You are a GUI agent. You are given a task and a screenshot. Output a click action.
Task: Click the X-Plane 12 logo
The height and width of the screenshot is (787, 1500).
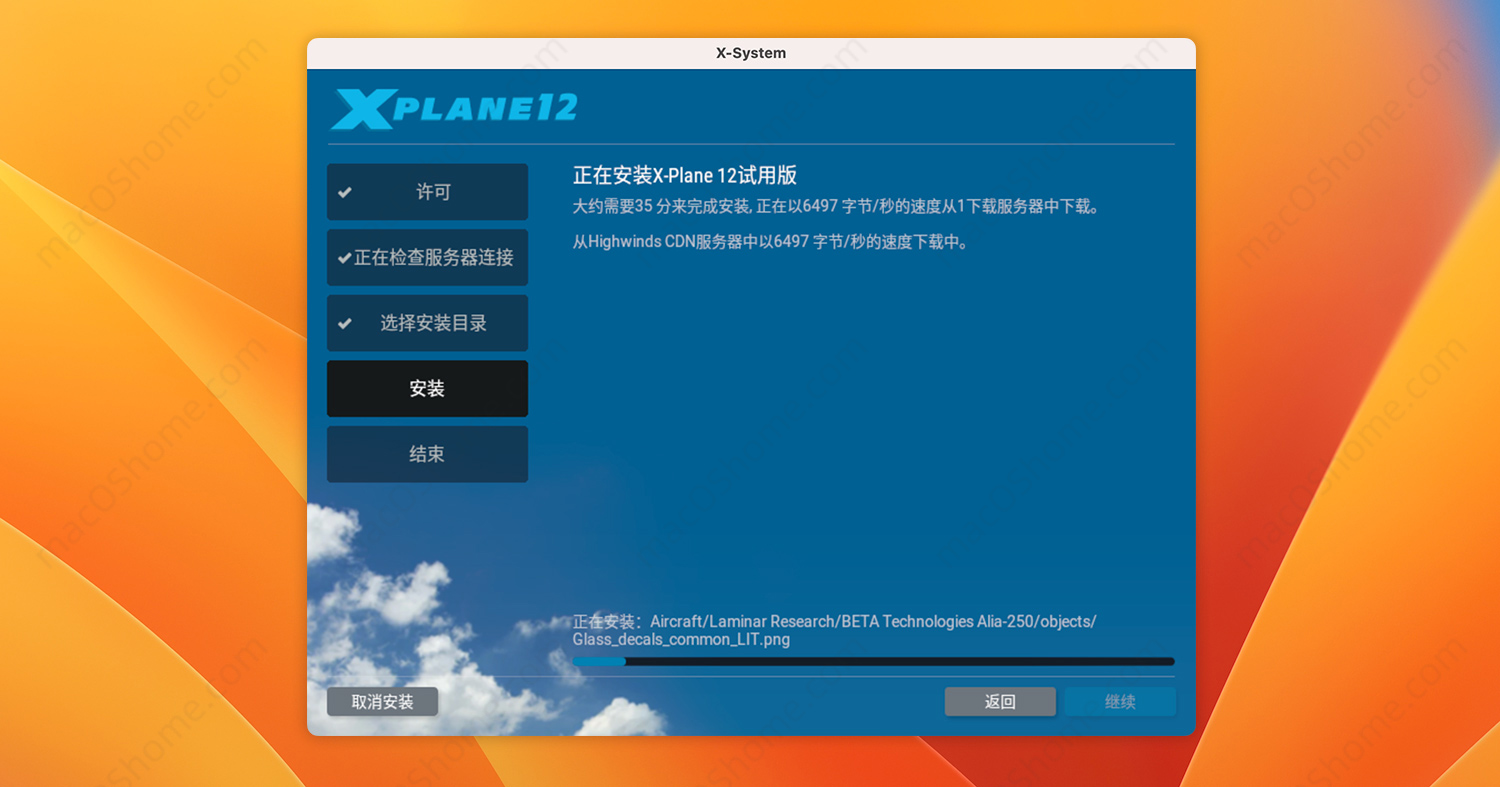[x=454, y=109]
